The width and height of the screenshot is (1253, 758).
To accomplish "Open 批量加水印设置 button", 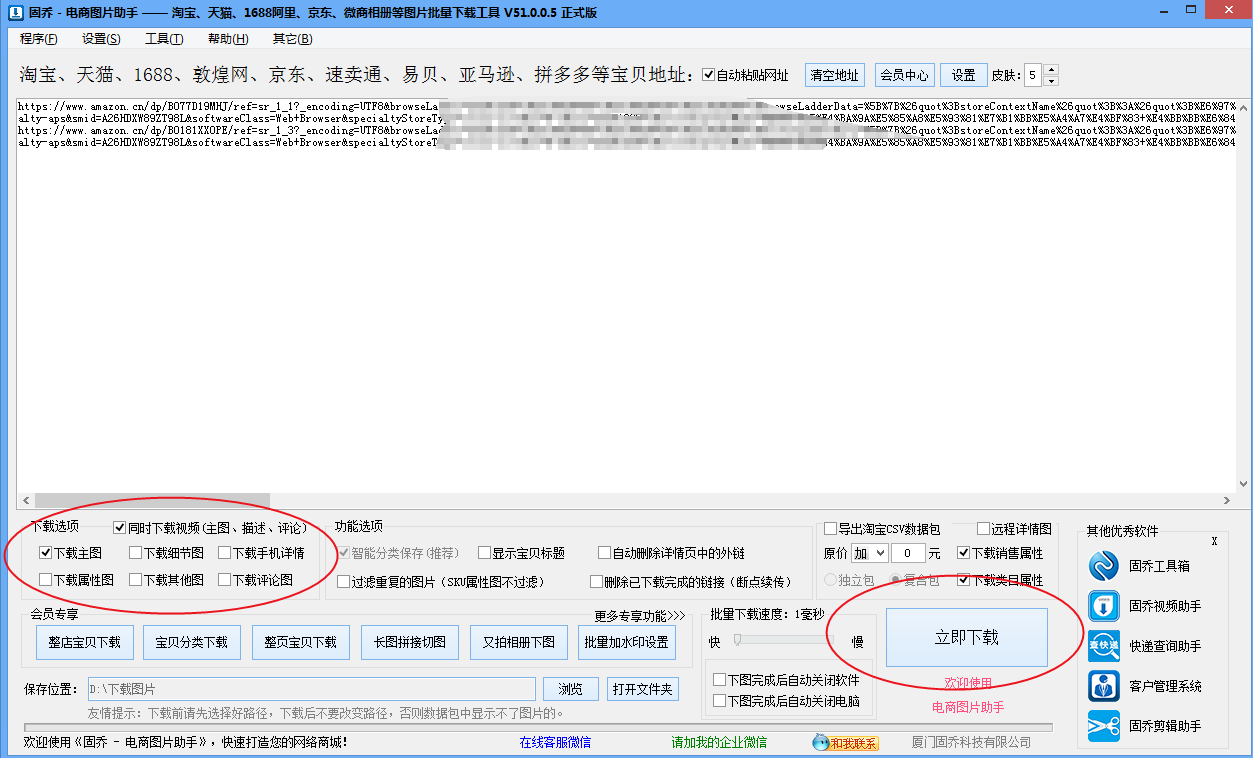I will (626, 642).
